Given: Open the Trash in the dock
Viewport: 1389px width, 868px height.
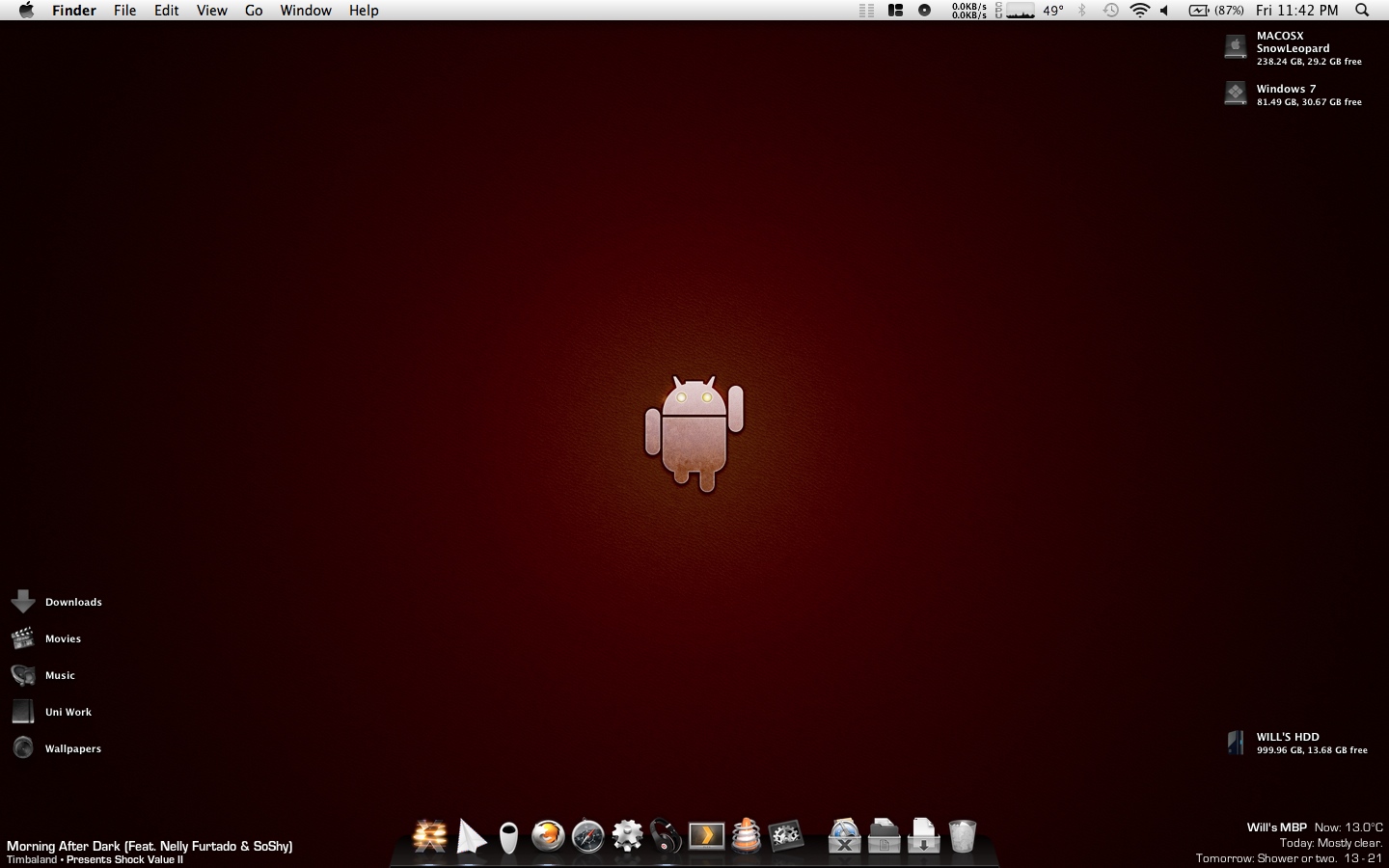Looking at the screenshot, I should pyautogui.click(x=963, y=836).
